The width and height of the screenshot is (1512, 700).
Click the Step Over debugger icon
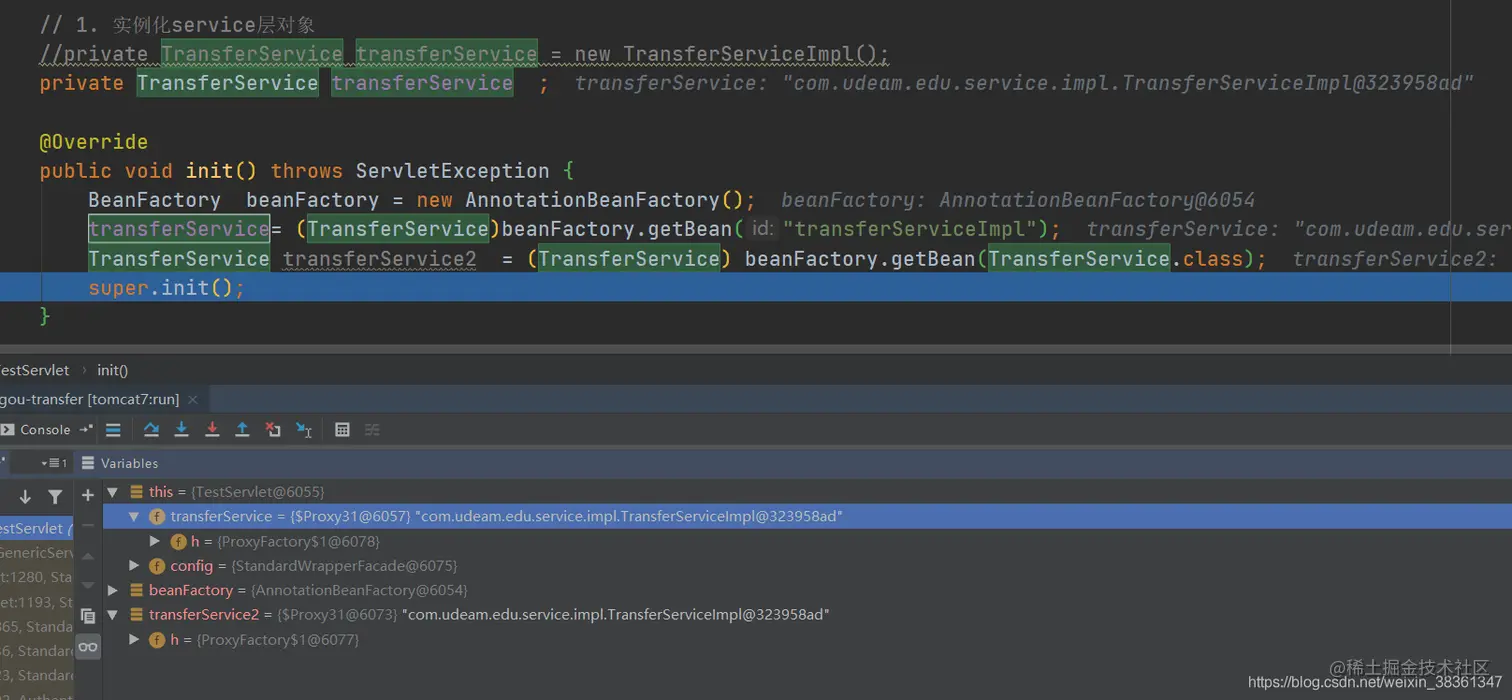[151, 429]
